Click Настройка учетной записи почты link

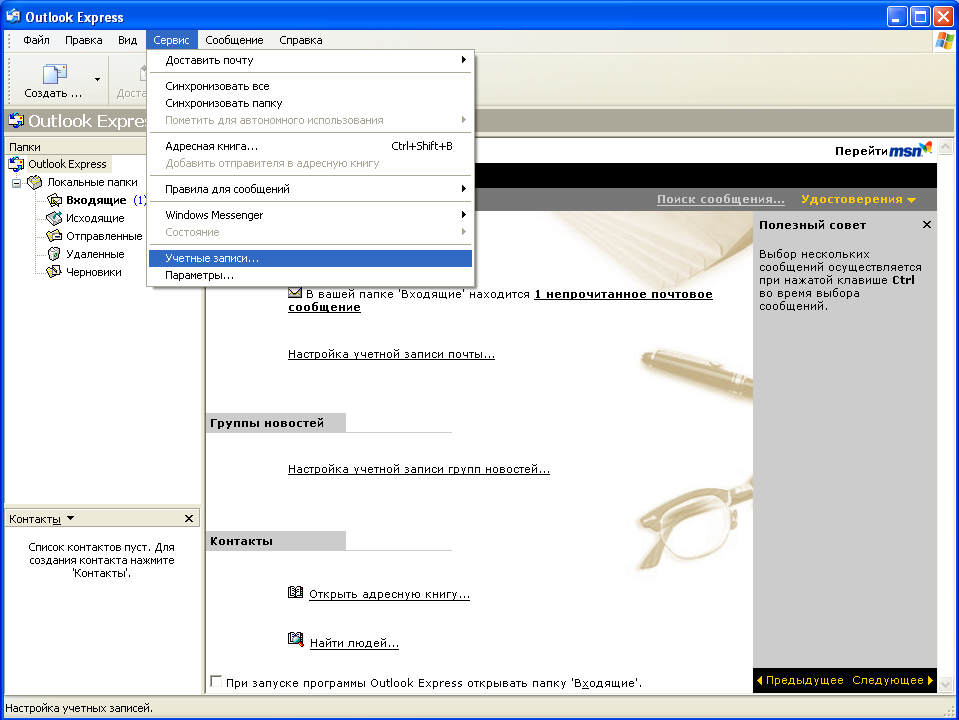click(391, 354)
